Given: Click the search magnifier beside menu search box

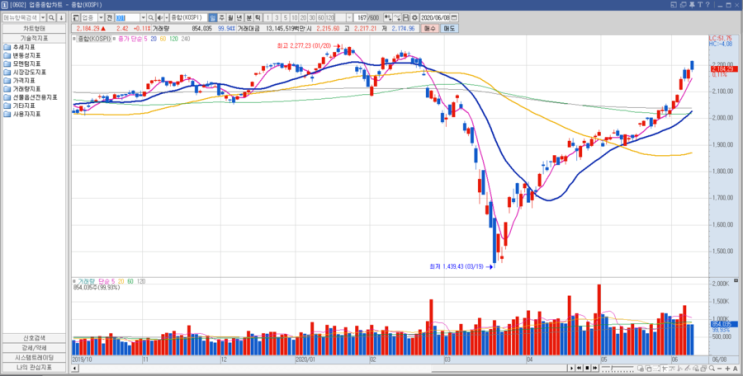Looking at the screenshot, I should [x=51, y=18].
